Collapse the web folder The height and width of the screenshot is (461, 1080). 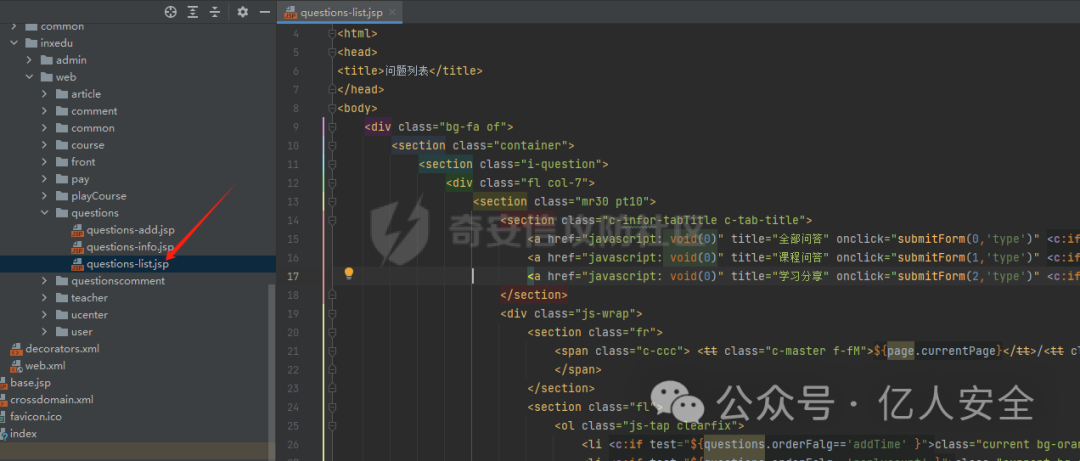click(30, 77)
